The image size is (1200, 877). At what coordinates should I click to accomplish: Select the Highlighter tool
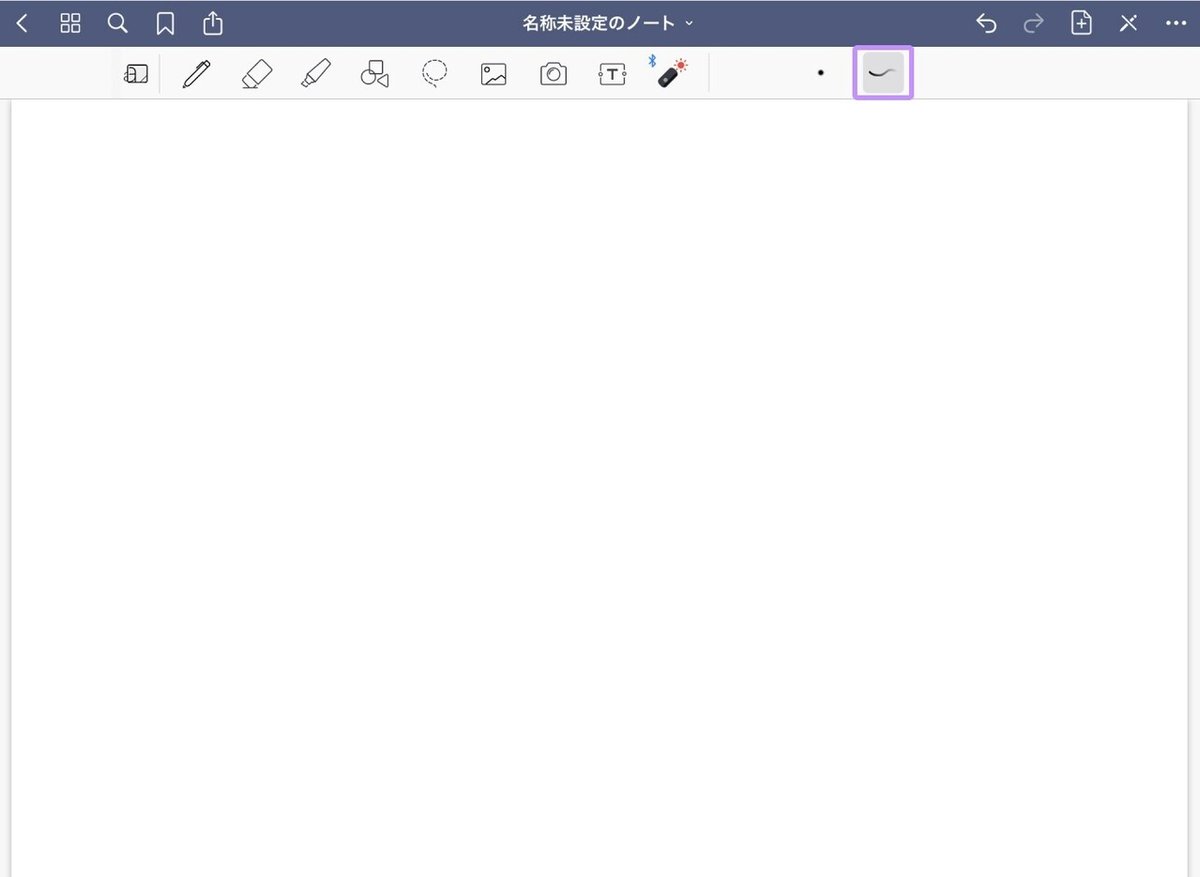(316, 74)
